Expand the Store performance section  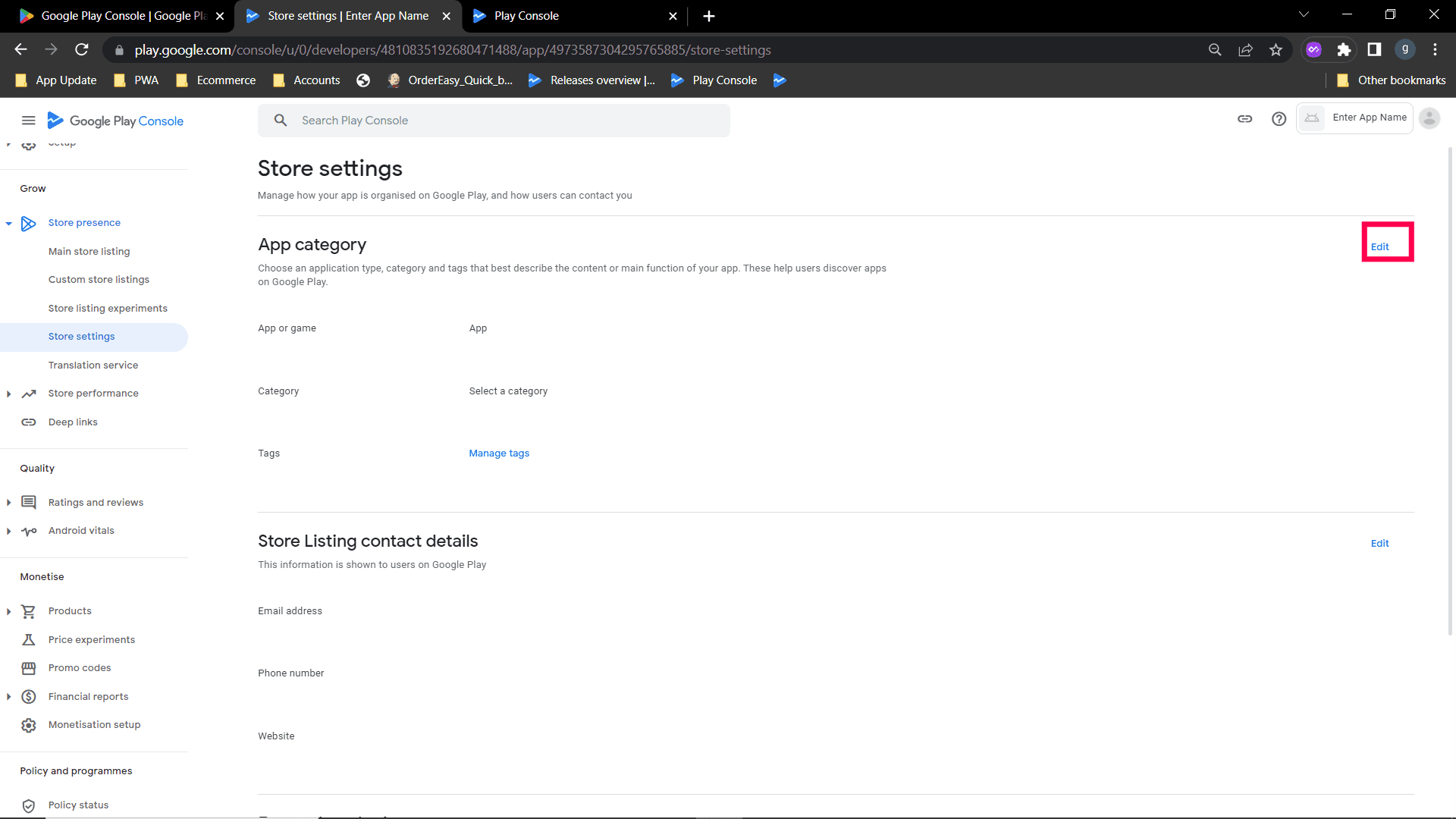click(8, 394)
